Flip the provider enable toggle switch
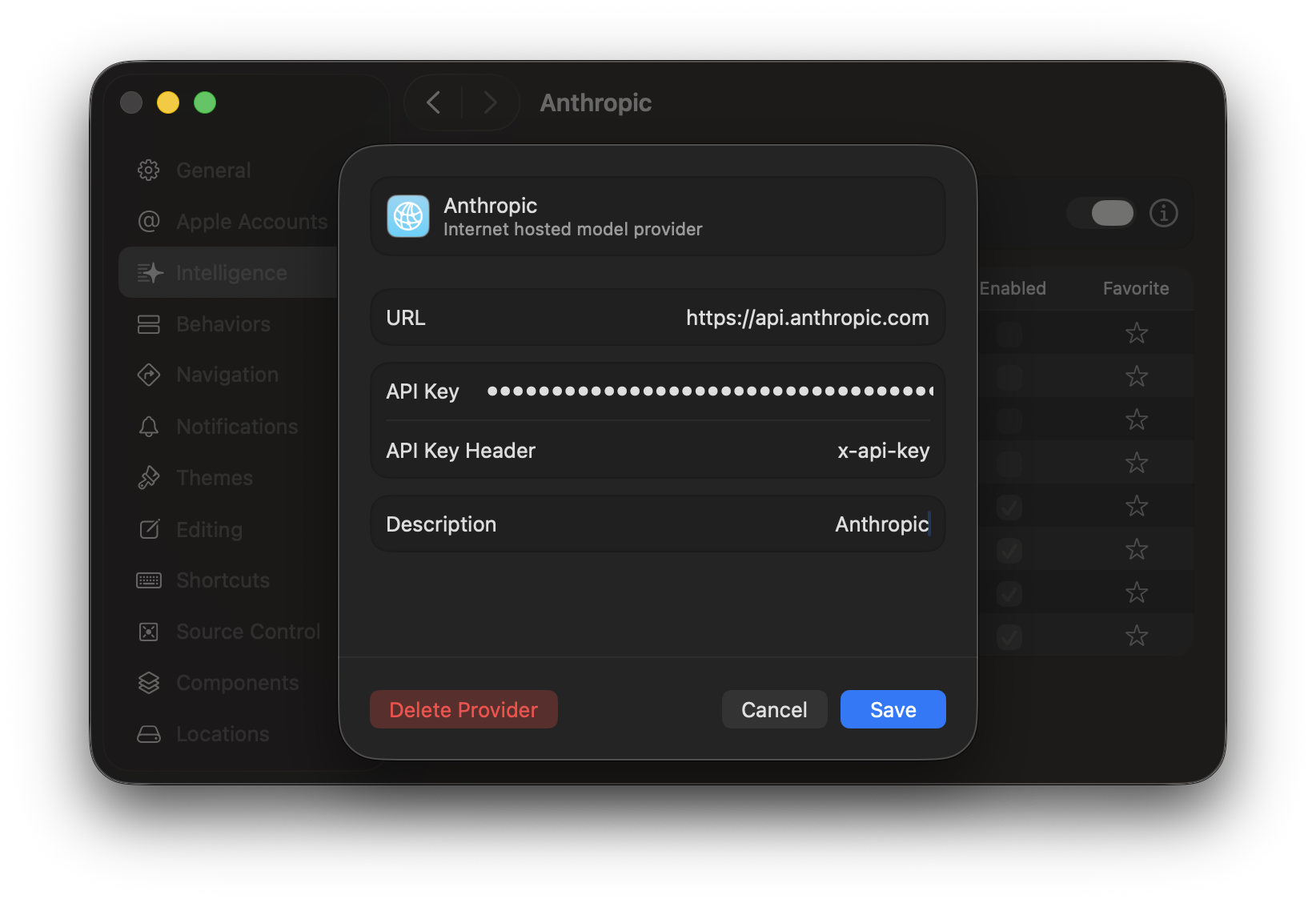 click(1101, 213)
